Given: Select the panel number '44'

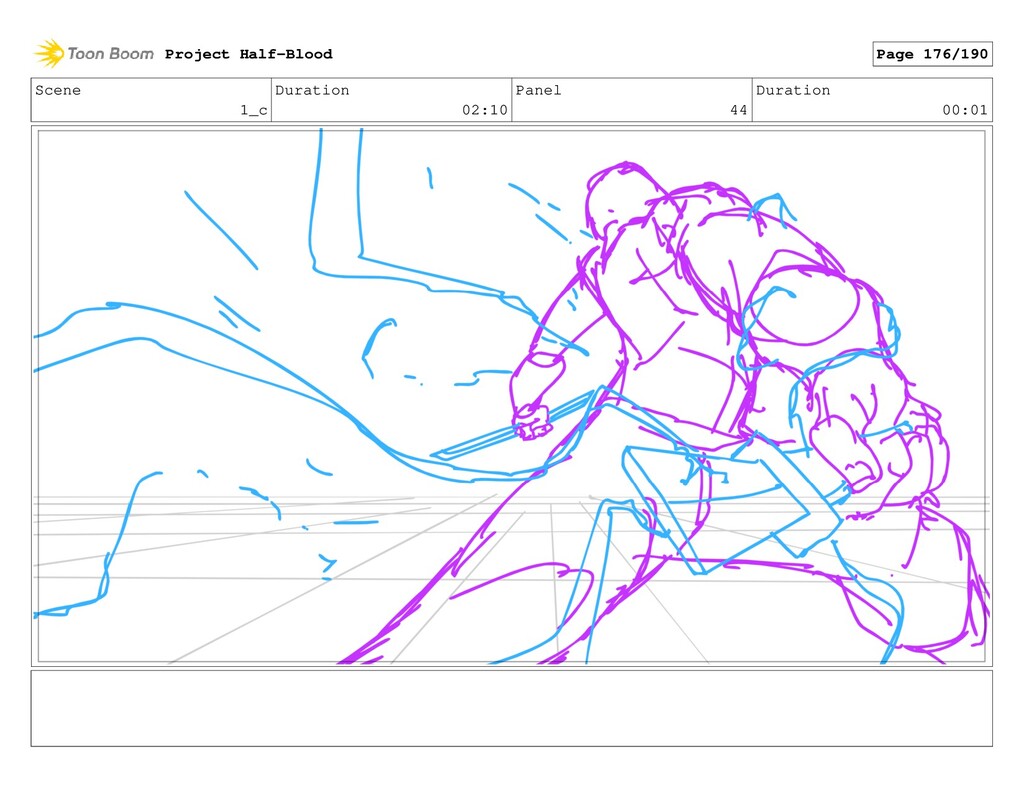Looking at the screenshot, I should coord(739,110).
